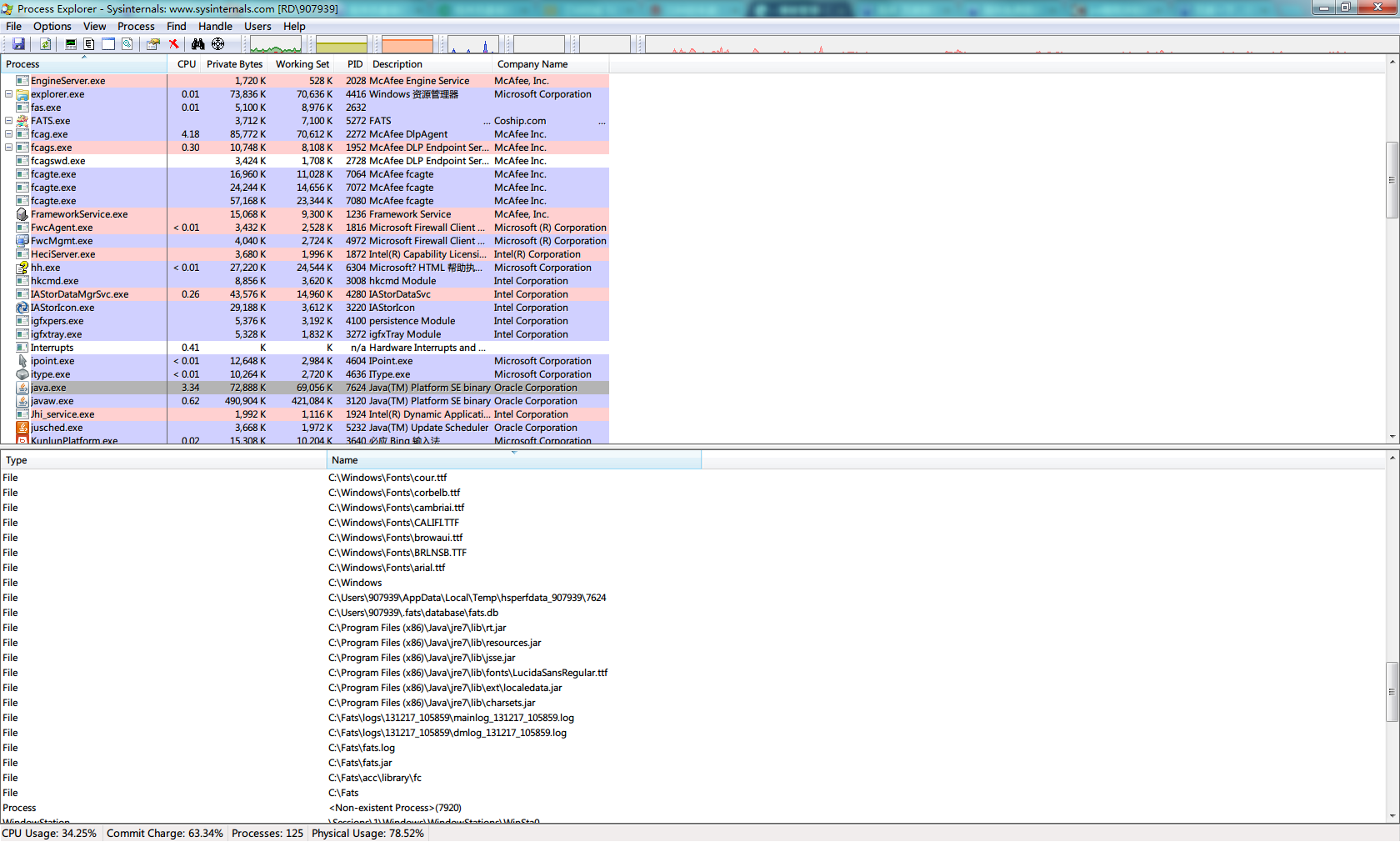Viewport: 1400px width, 842px height.
Task: Select the HeciServer.exe process row
Action: (x=304, y=254)
